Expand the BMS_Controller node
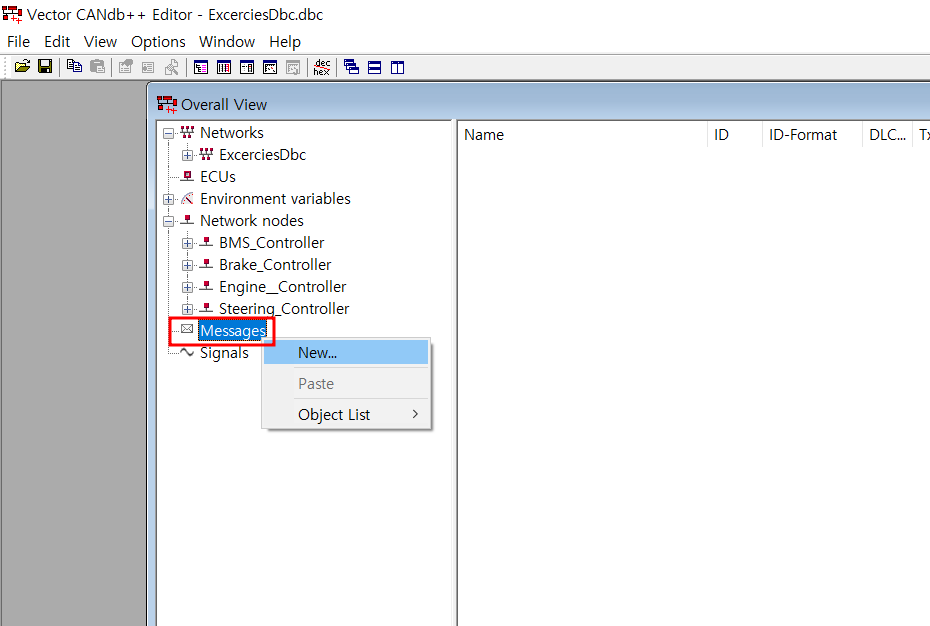Image resolution: width=930 pixels, height=626 pixels. tap(187, 243)
